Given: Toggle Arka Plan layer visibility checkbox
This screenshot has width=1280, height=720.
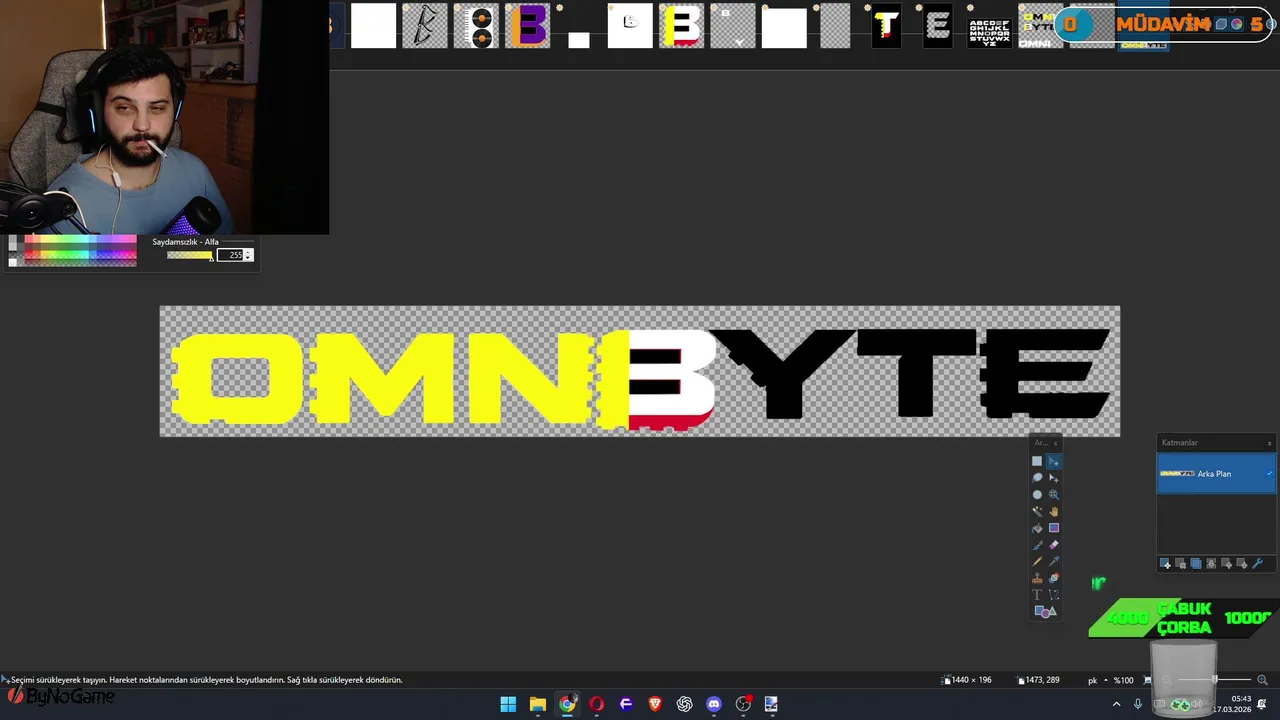Looking at the screenshot, I should click(1269, 474).
